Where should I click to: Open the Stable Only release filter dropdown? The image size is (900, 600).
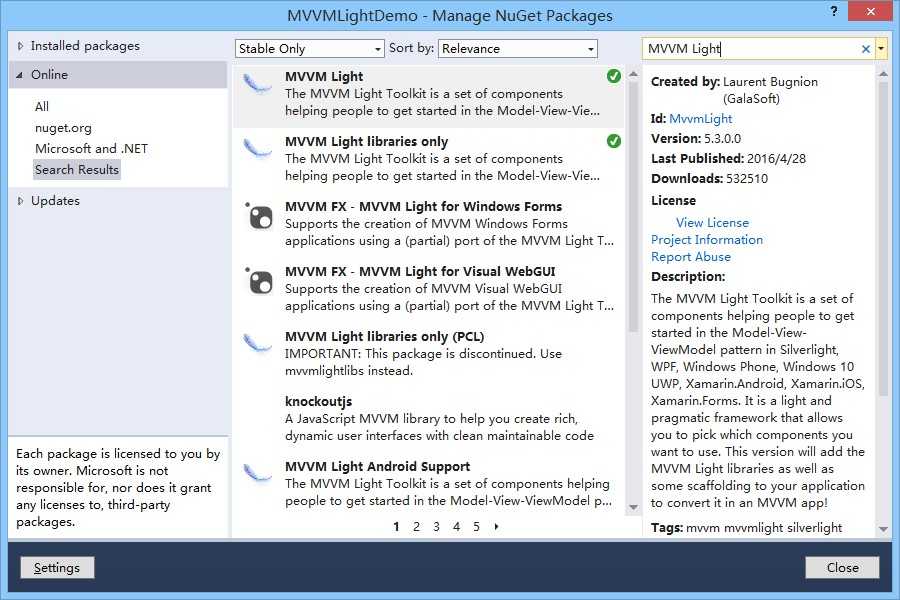tap(309, 49)
